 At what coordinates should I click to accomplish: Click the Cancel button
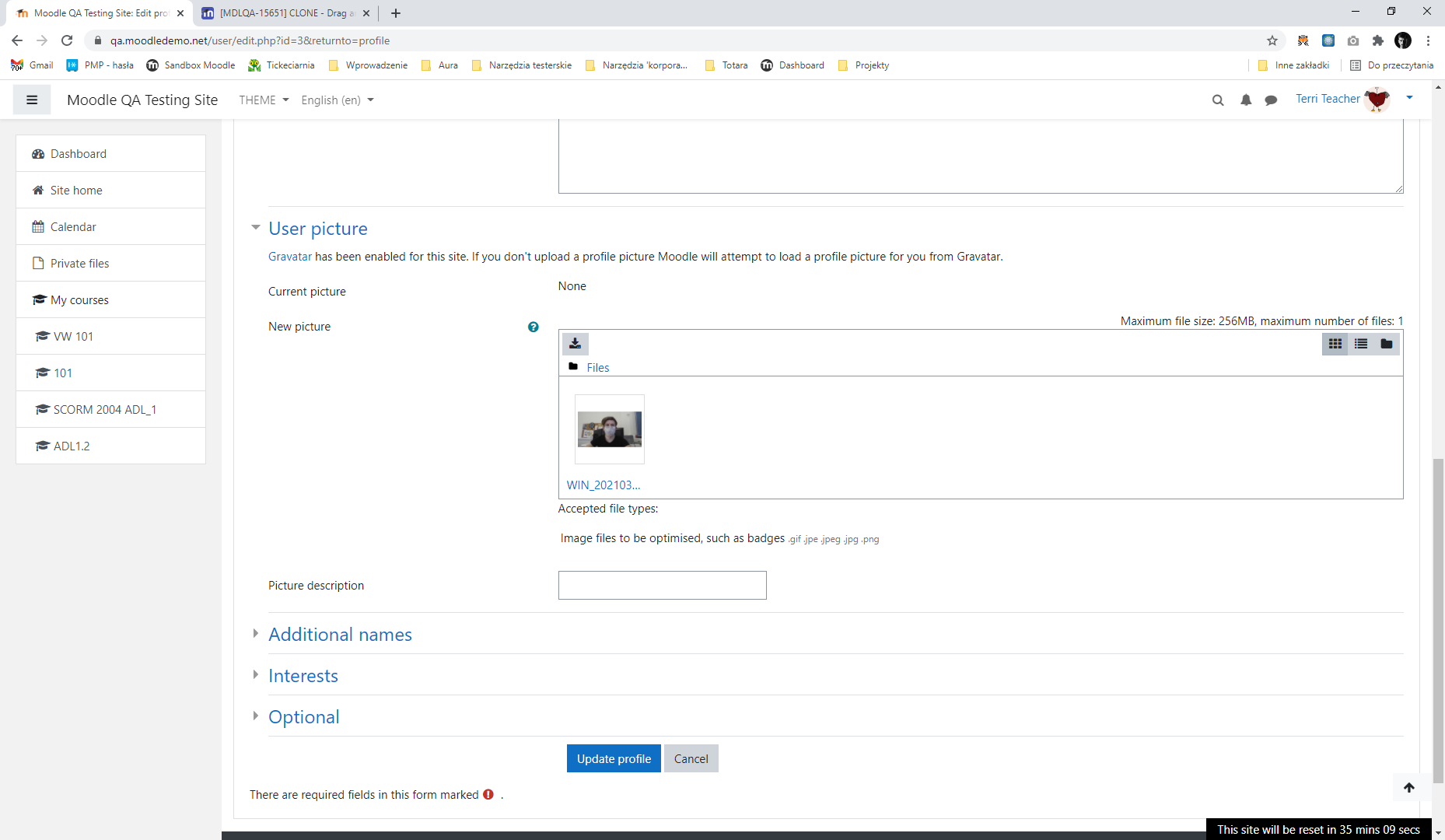691,758
